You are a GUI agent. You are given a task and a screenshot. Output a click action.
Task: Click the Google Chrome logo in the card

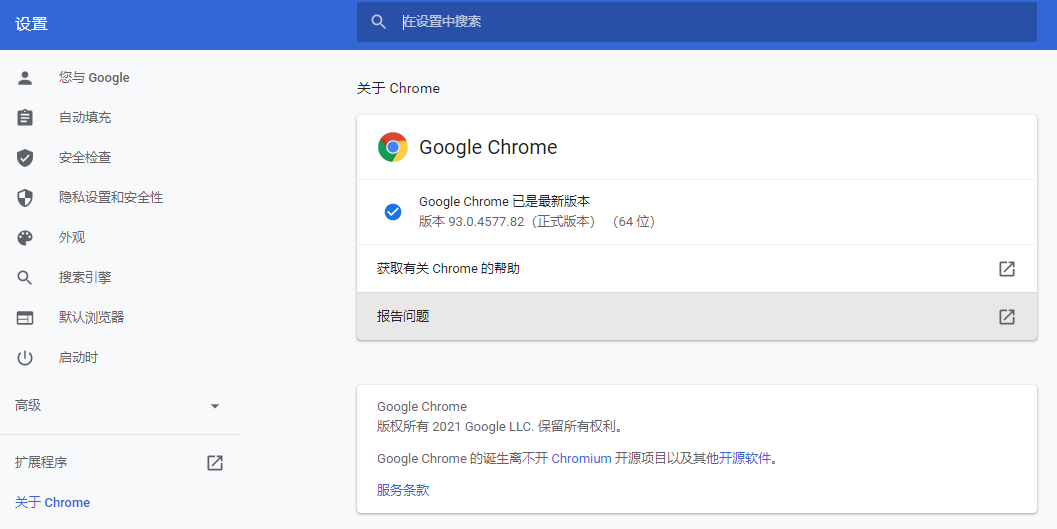(x=393, y=148)
